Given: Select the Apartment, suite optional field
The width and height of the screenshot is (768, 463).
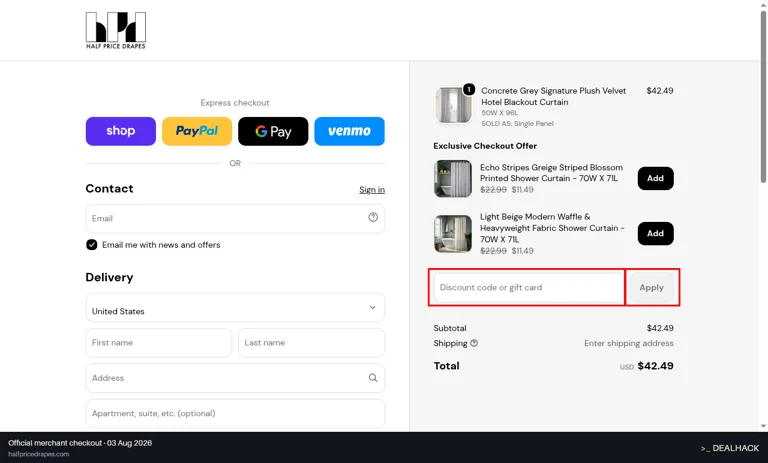Looking at the screenshot, I should point(235,413).
